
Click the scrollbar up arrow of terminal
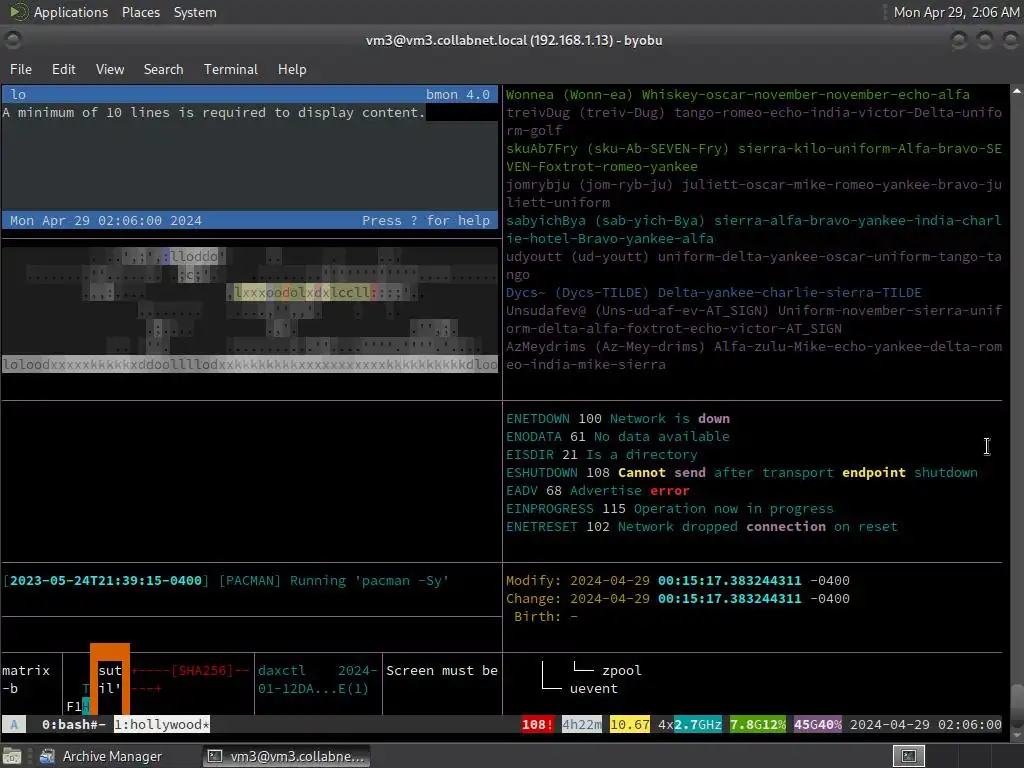[1017, 91]
